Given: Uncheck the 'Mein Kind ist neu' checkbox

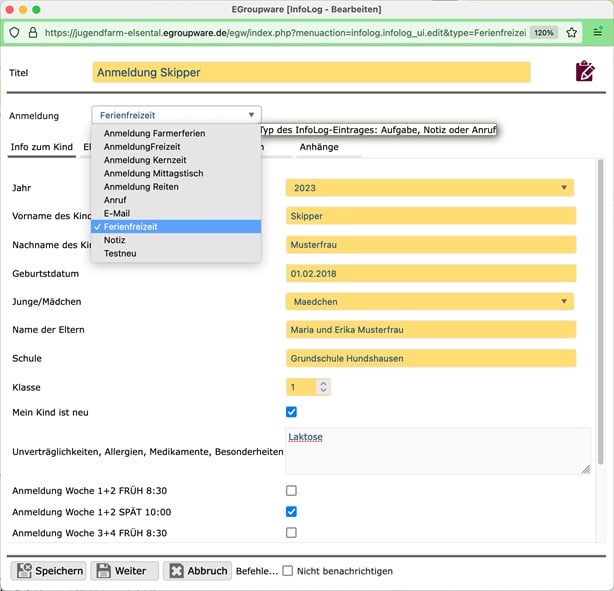Looking at the screenshot, I should (291, 411).
